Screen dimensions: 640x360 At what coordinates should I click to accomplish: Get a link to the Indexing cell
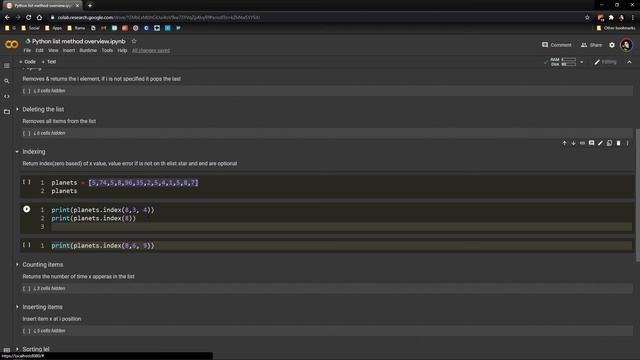coord(582,143)
